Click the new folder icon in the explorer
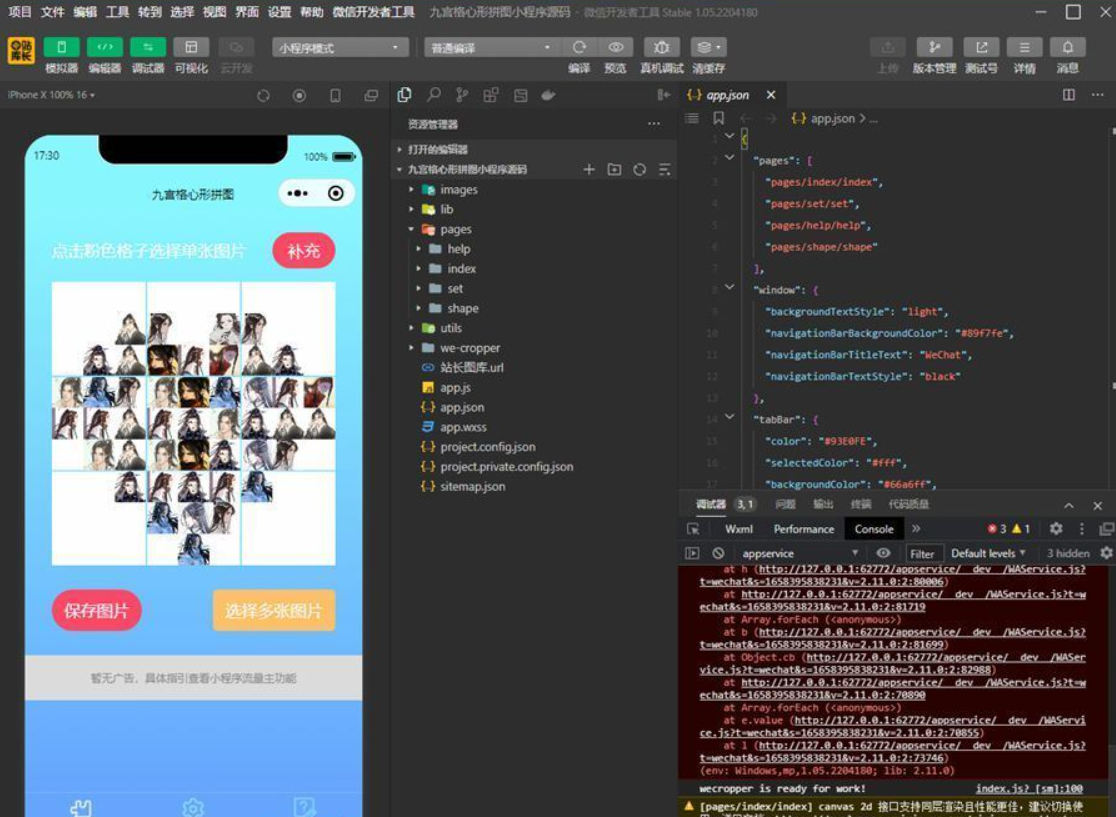Image resolution: width=1116 pixels, height=817 pixels. (x=614, y=169)
